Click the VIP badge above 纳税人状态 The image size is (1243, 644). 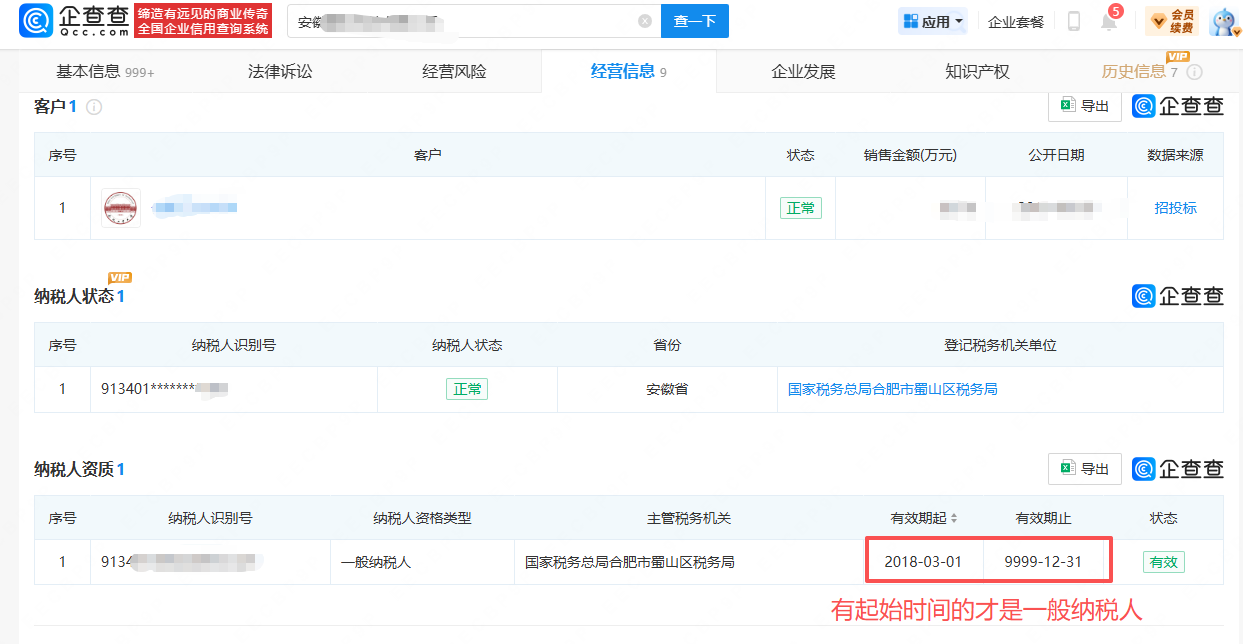point(120,277)
